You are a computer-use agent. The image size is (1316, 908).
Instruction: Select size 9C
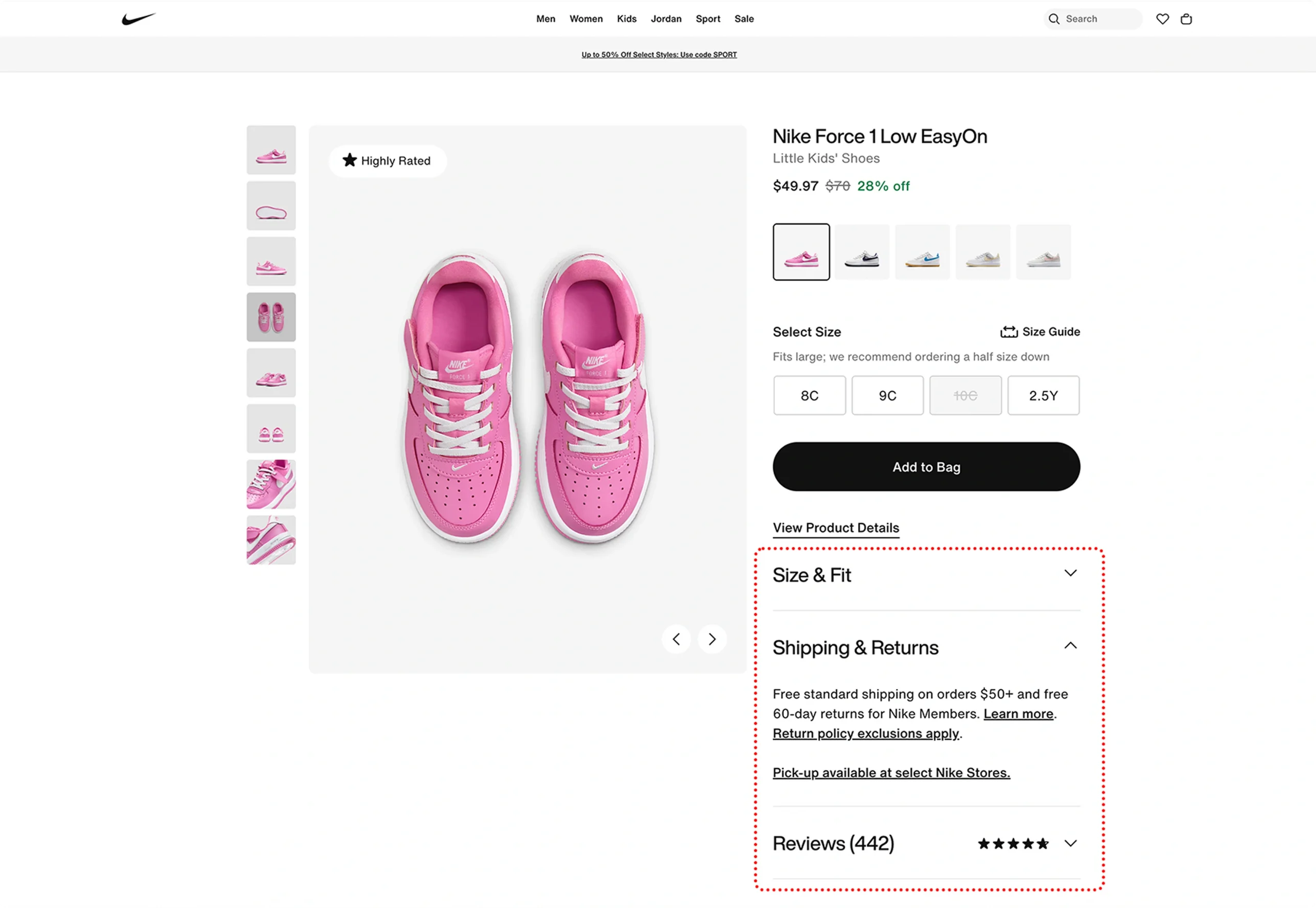(x=887, y=395)
